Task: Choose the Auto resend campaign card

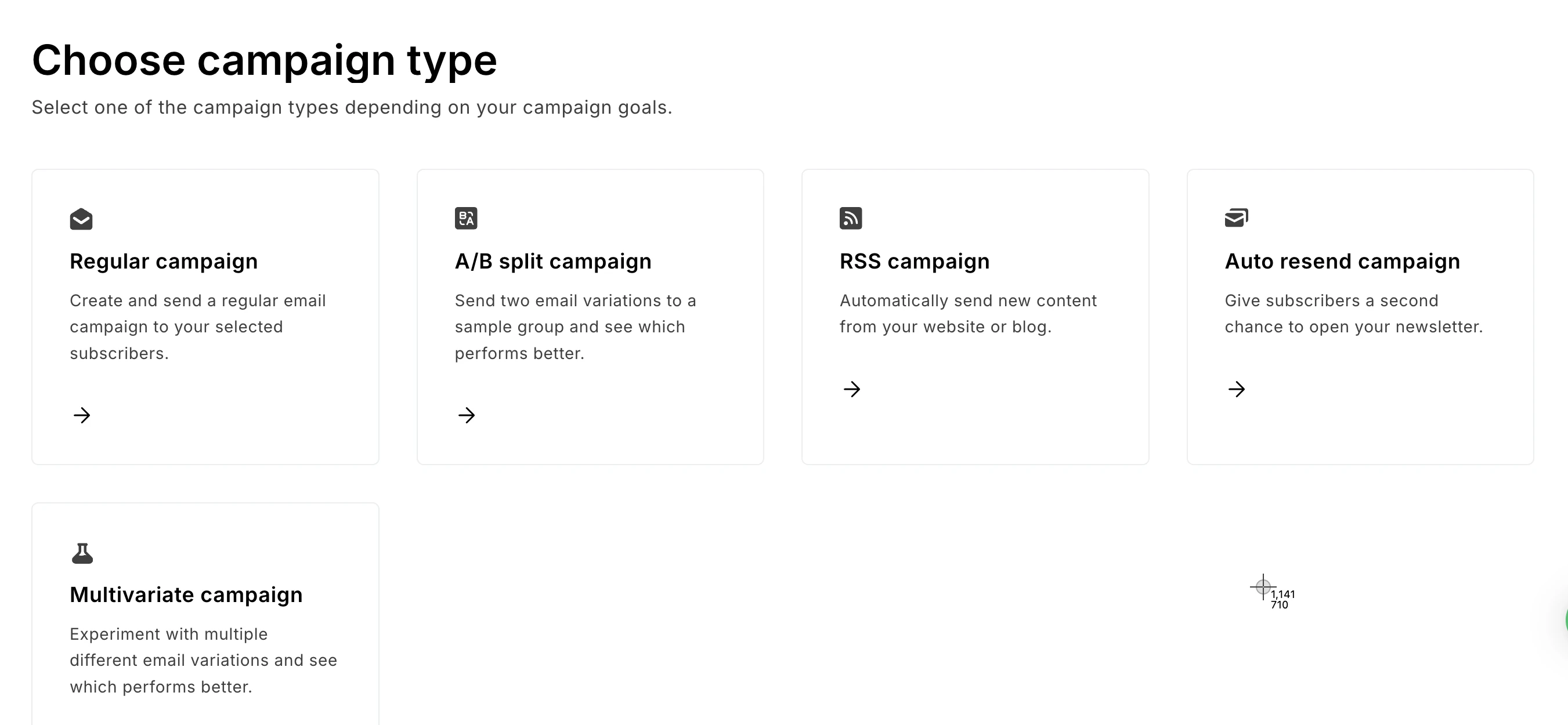Action: click(1360, 316)
